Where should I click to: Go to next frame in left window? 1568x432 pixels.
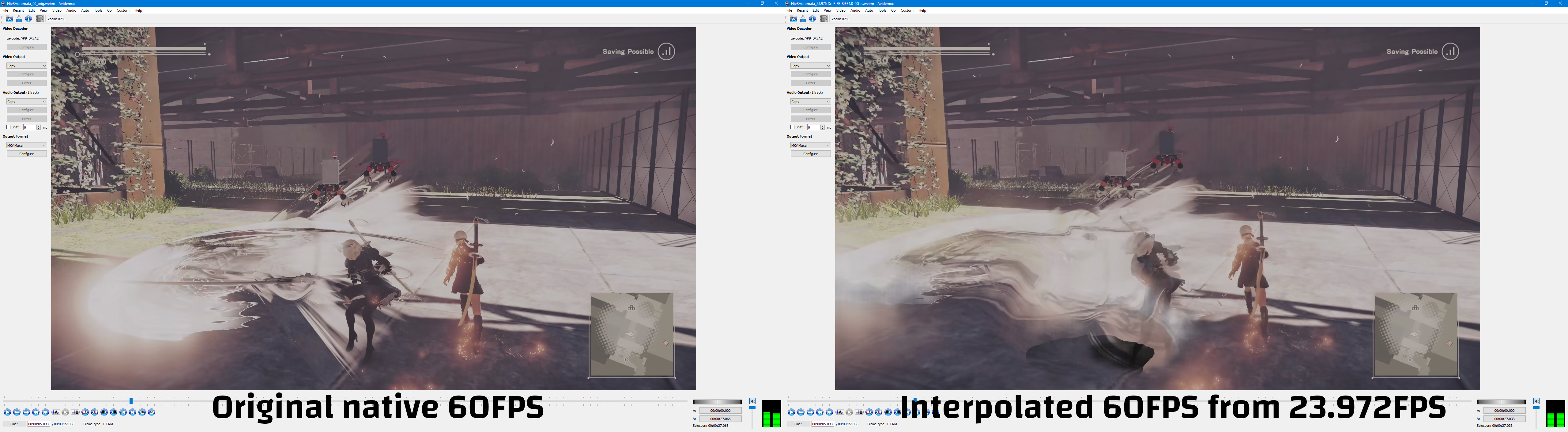tap(26, 412)
